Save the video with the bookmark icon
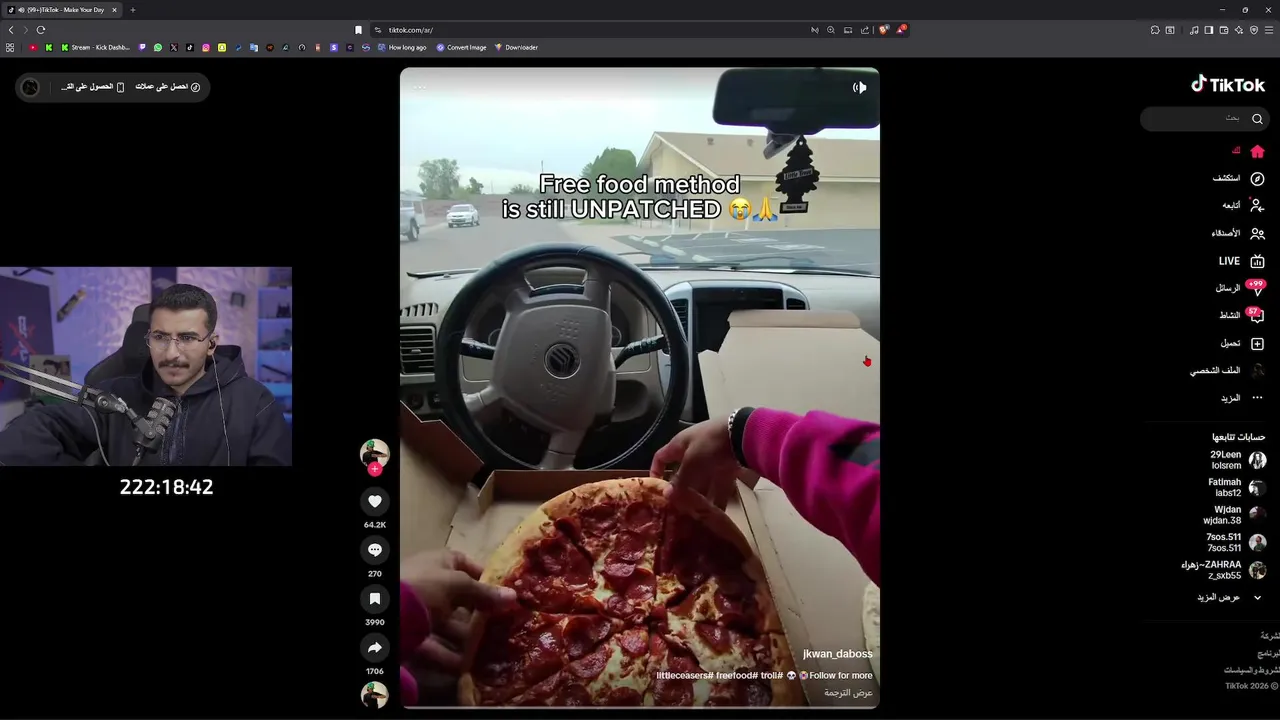 pos(375,598)
